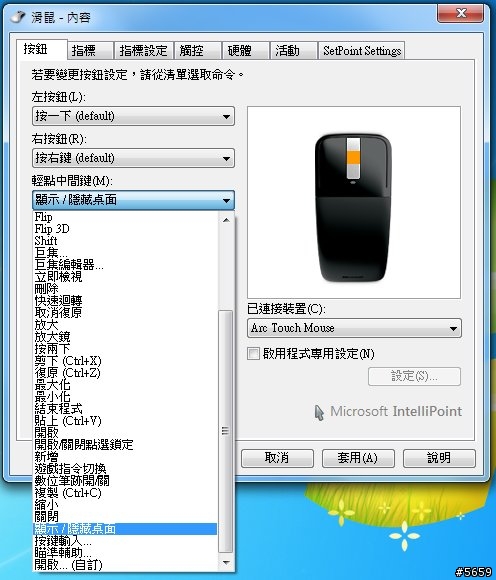Viewport: 496px width, 580px height.
Task: Collapse the 輕點中間鍵 dropdown
Action: click(x=134, y=200)
